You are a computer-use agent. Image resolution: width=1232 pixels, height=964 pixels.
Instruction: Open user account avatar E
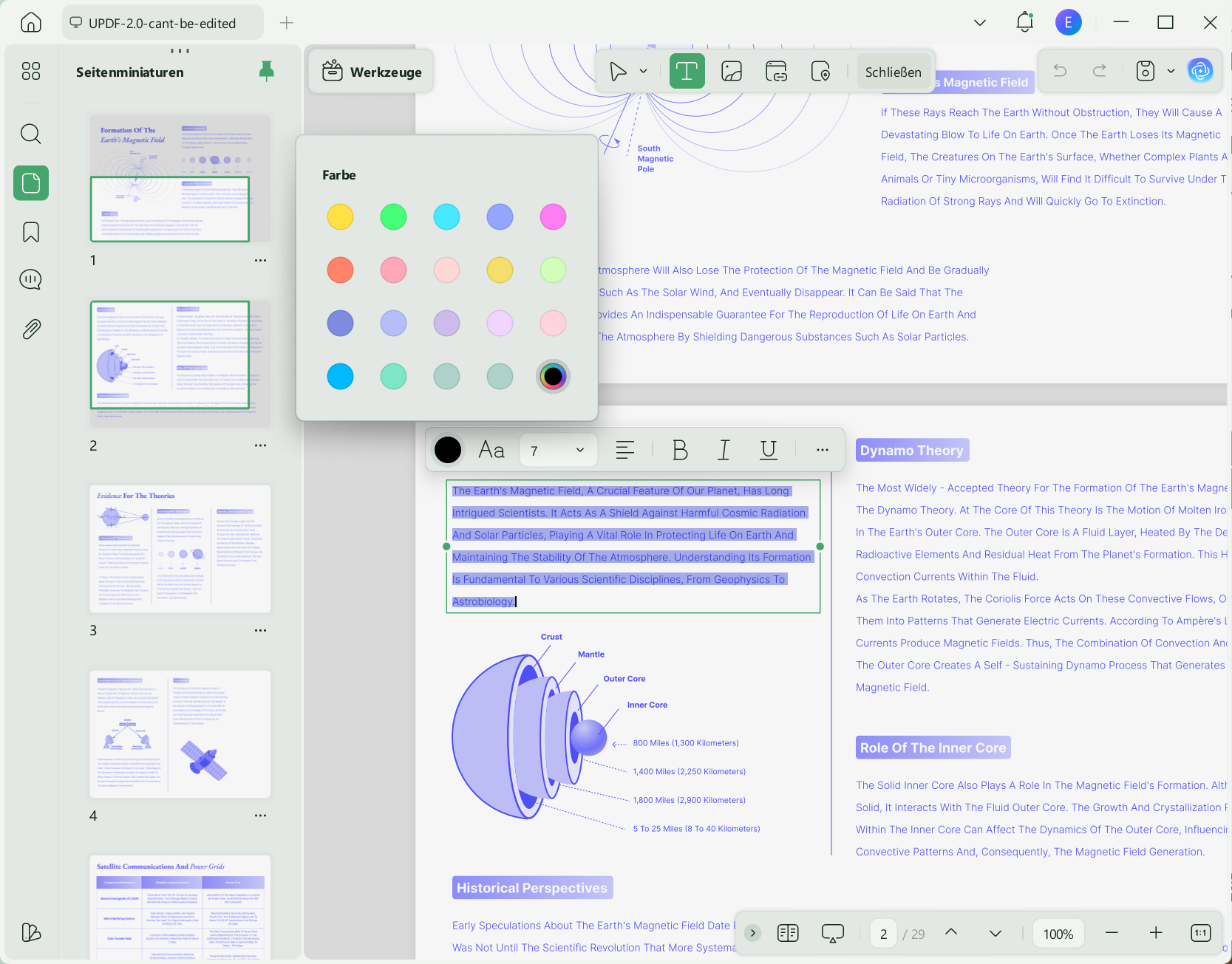[x=1068, y=22]
